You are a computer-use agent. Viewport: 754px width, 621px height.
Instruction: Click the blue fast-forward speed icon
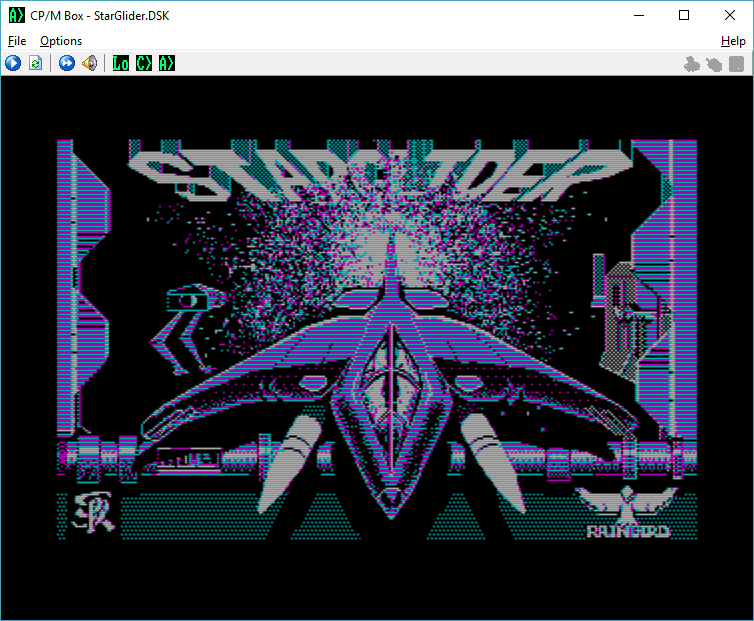[67, 63]
